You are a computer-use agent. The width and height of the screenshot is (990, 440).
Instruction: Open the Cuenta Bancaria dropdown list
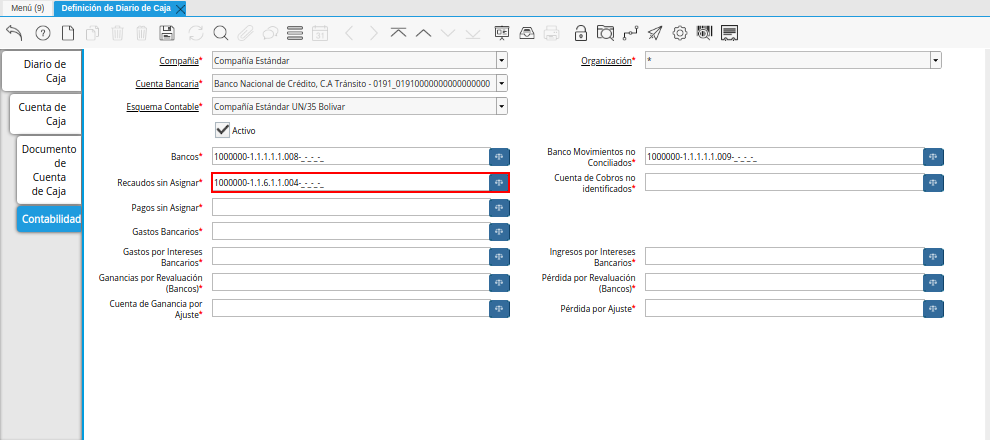500,84
